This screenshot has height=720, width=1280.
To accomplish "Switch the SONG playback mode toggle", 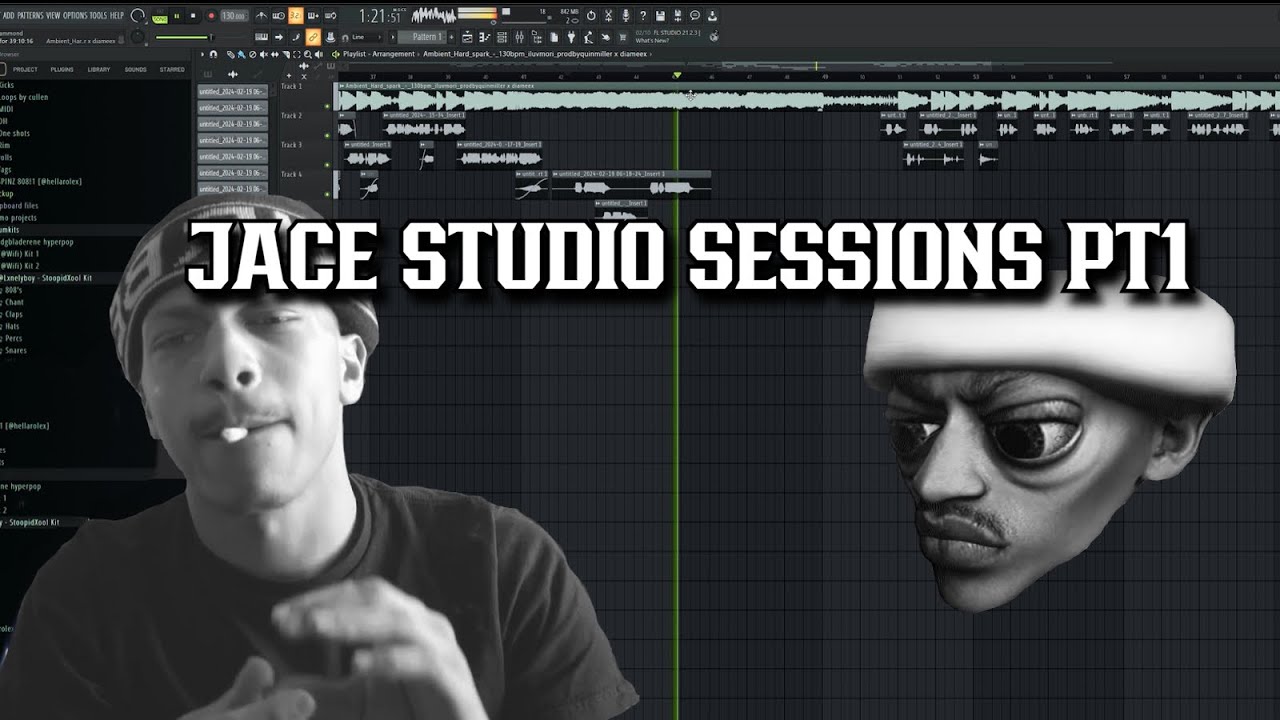I will (161, 19).
